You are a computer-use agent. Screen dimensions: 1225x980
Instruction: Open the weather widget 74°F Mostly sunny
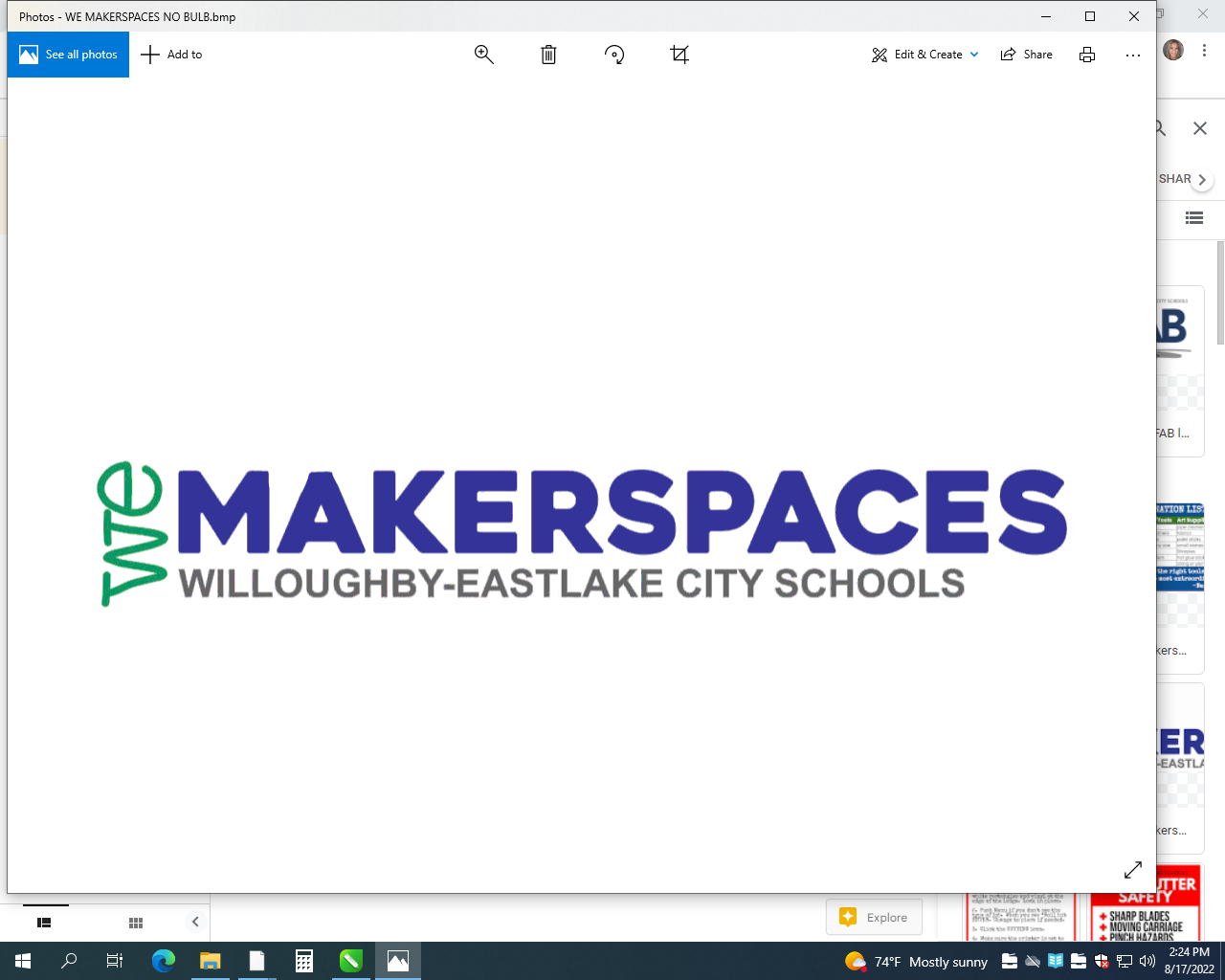click(x=916, y=962)
